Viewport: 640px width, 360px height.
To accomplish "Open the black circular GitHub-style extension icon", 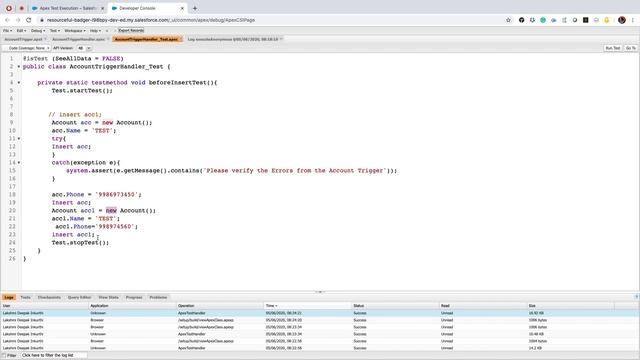I will coord(521,20).
